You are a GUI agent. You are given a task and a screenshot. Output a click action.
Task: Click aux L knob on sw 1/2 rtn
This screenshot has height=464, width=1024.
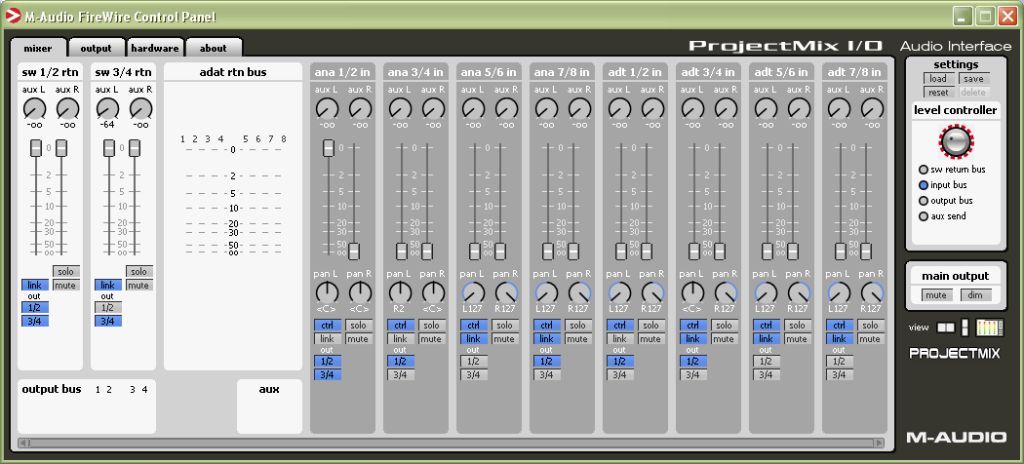click(x=34, y=108)
